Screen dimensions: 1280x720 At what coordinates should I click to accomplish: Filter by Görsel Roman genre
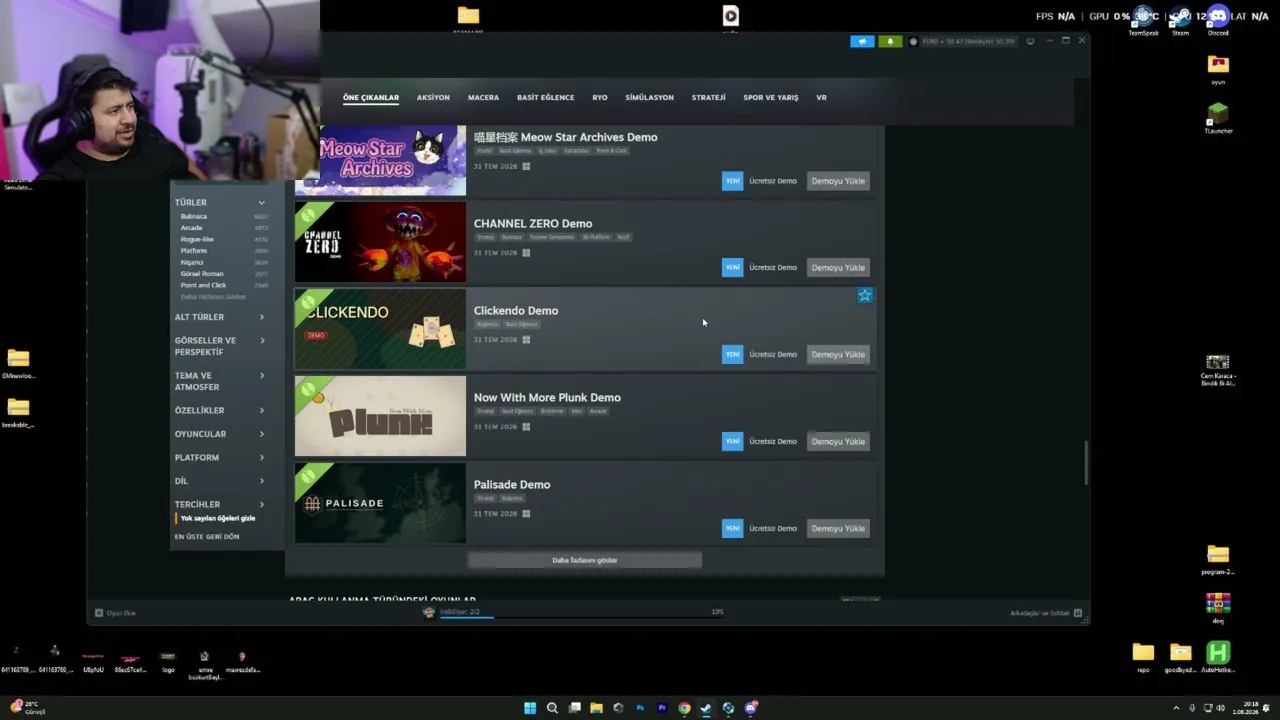pyautogui.click(x=202, y=274)
